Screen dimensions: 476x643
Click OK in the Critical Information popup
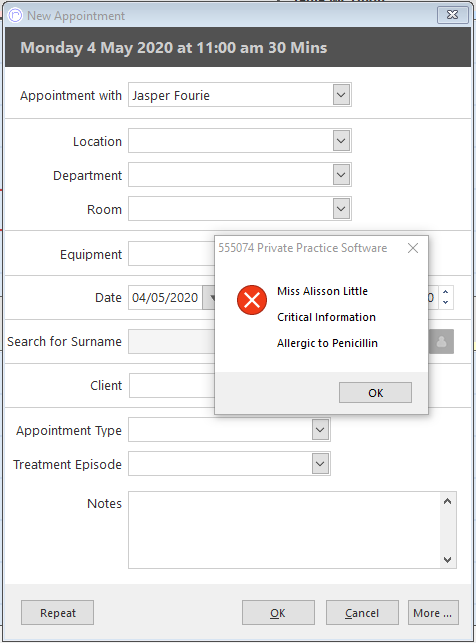coord(375,393)
